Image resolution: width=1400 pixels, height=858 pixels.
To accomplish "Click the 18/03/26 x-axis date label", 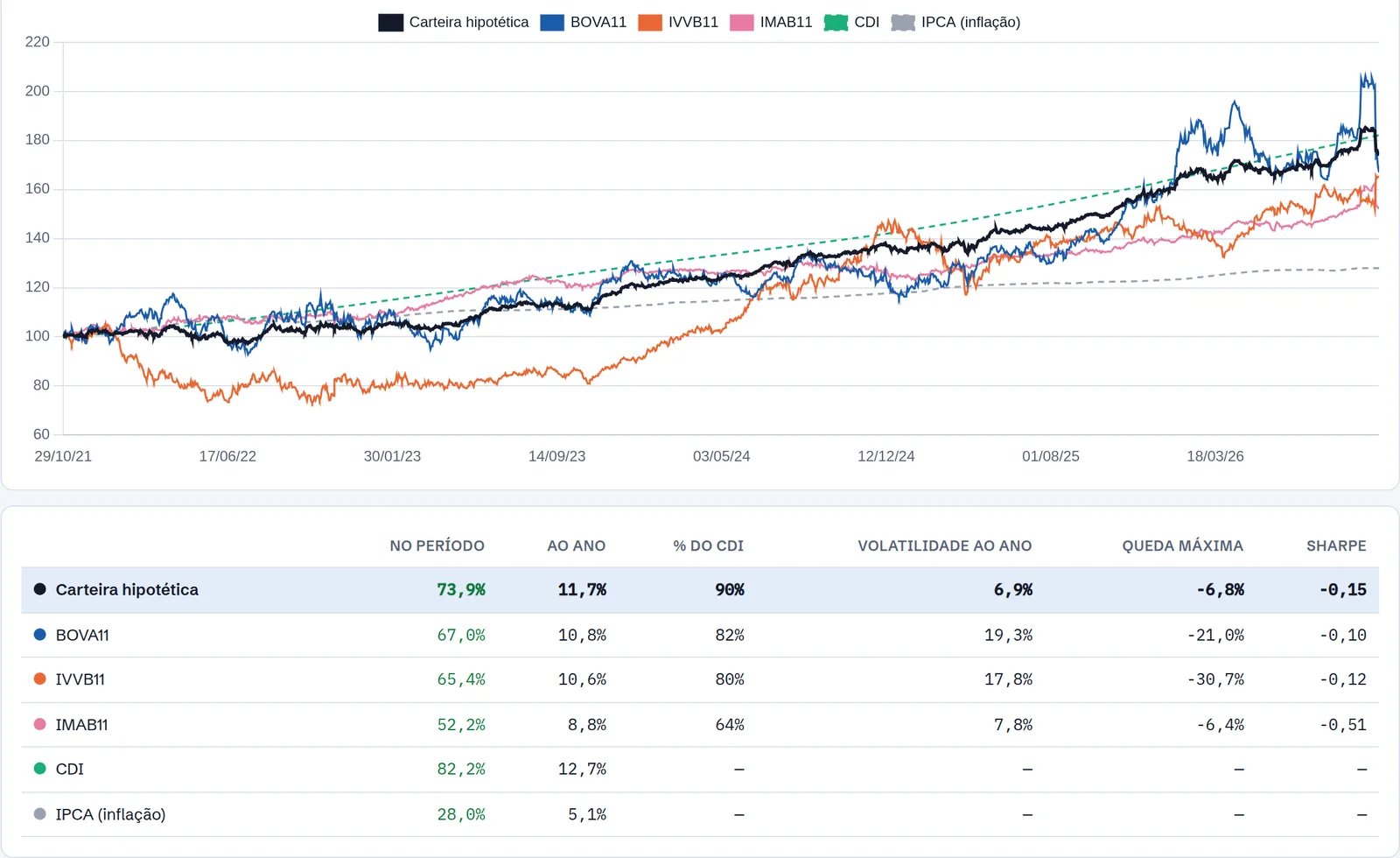I will [1215, 456].
